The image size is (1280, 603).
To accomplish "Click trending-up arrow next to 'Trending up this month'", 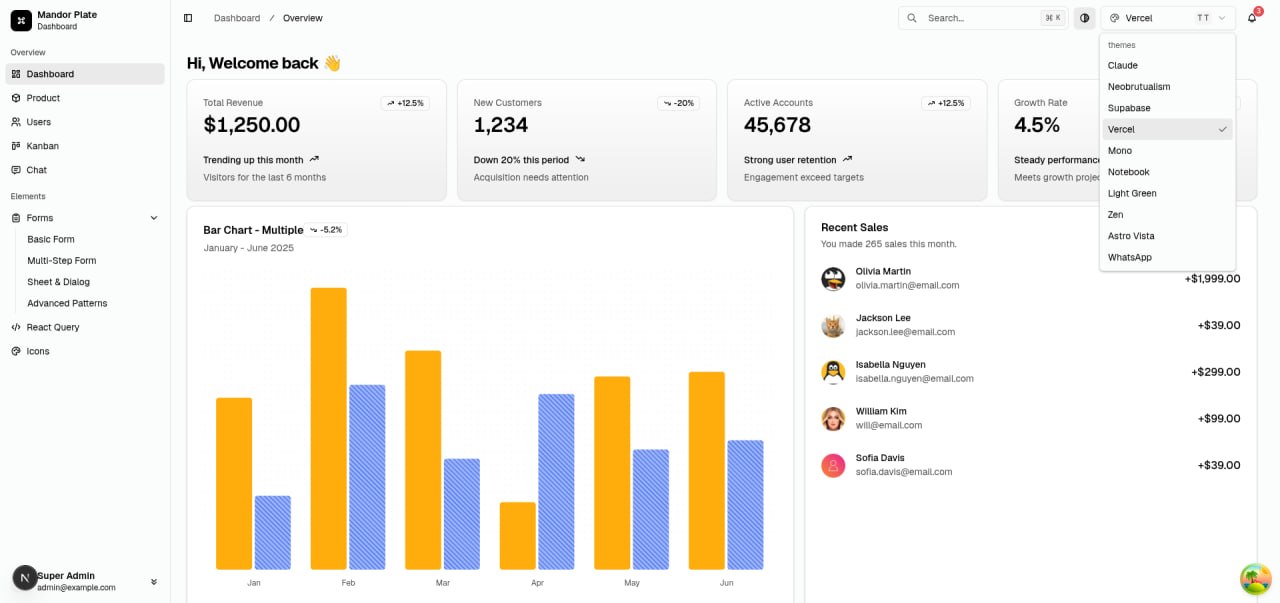I will 314,159.
